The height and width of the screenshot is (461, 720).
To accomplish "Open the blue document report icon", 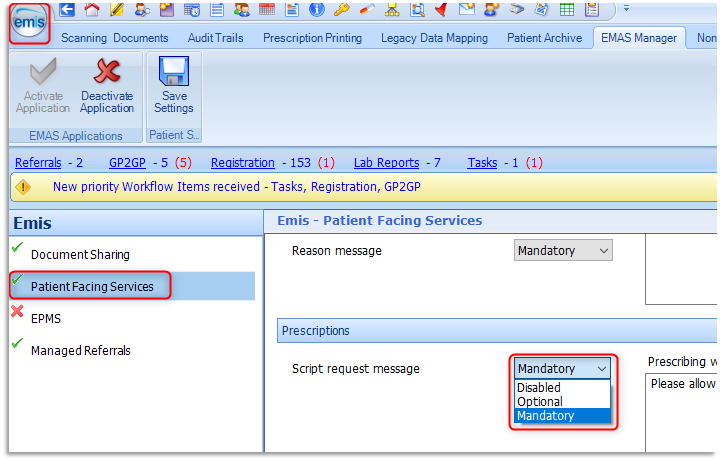I will coord(292,9).
